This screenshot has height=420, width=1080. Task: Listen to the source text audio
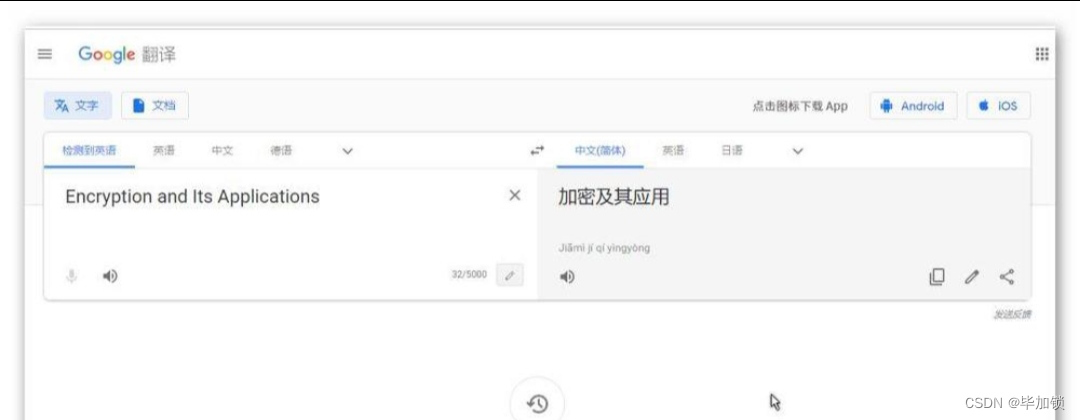coord(110,276)
